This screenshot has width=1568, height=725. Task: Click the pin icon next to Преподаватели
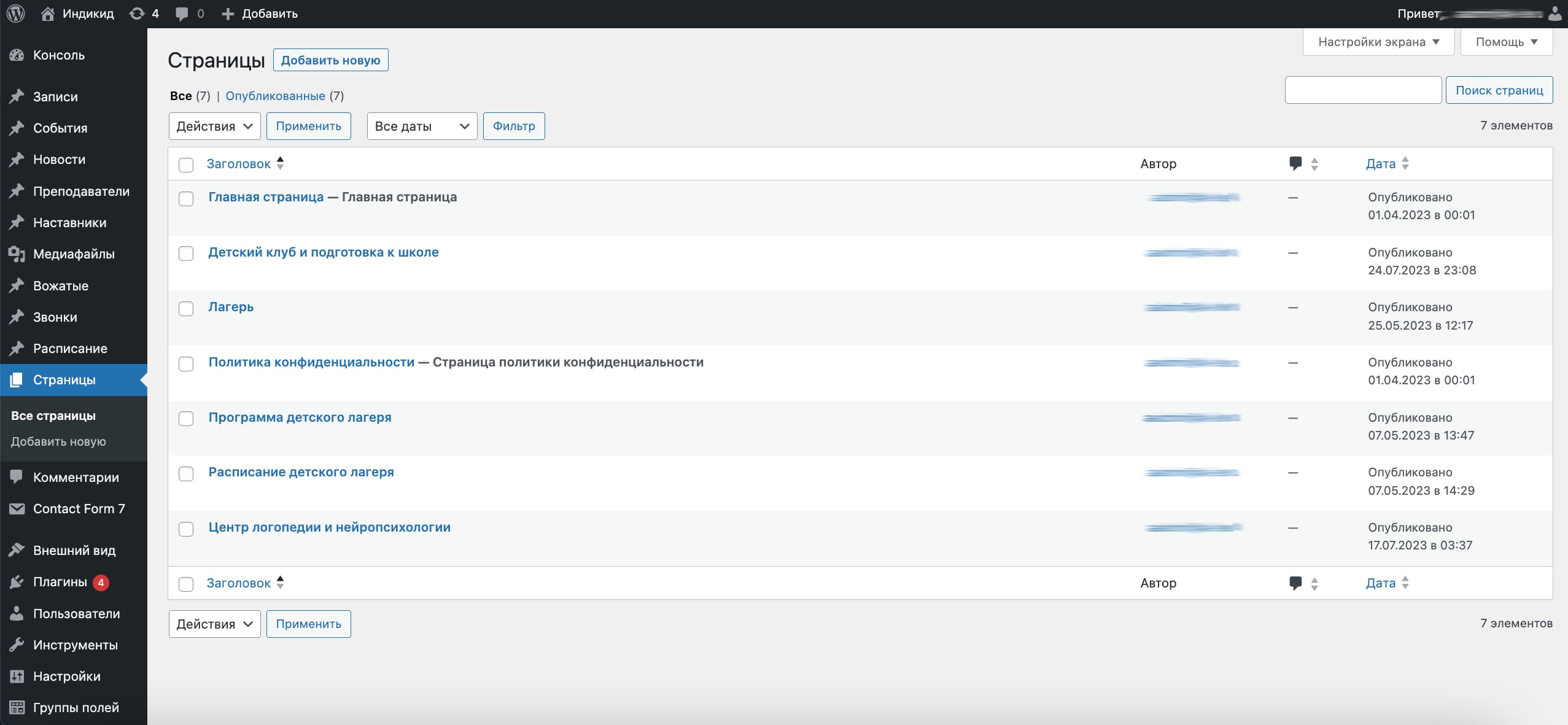click(x=17, y=191)
